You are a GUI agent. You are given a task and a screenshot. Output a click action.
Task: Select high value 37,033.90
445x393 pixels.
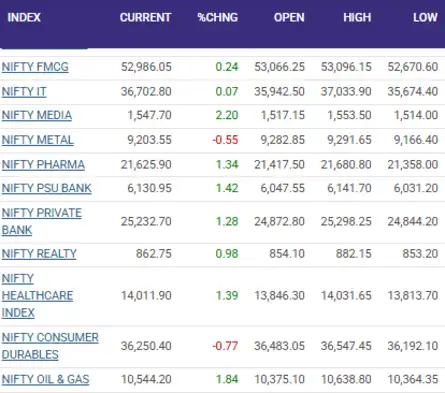346,92
